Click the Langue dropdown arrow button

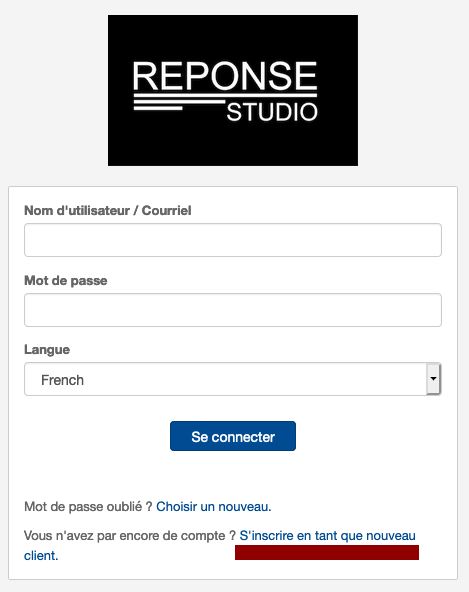tap(434, 379)
